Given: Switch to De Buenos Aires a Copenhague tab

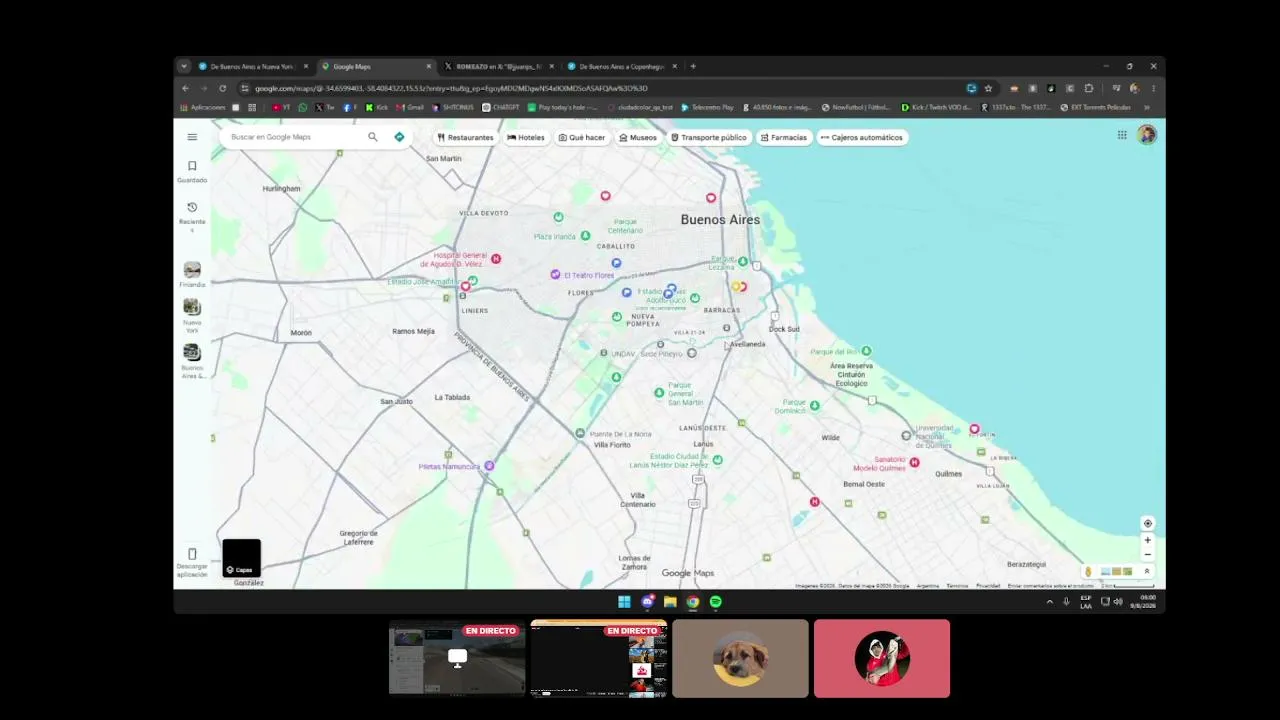Looking at the screenshot, I should coord(621,66).
